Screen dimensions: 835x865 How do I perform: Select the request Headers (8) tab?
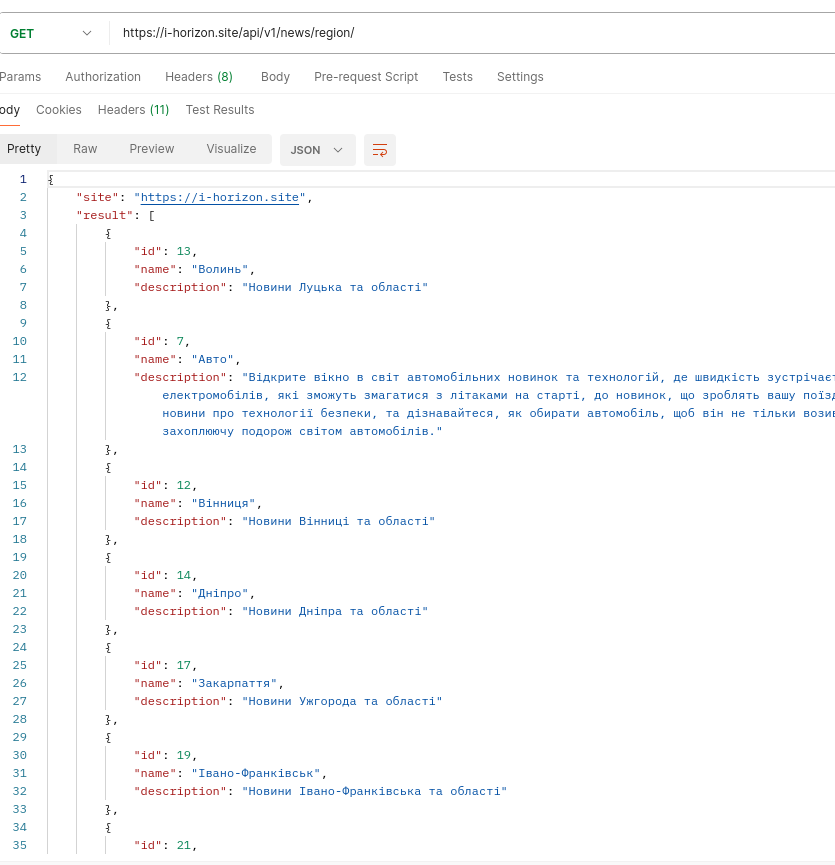(199, 77)
